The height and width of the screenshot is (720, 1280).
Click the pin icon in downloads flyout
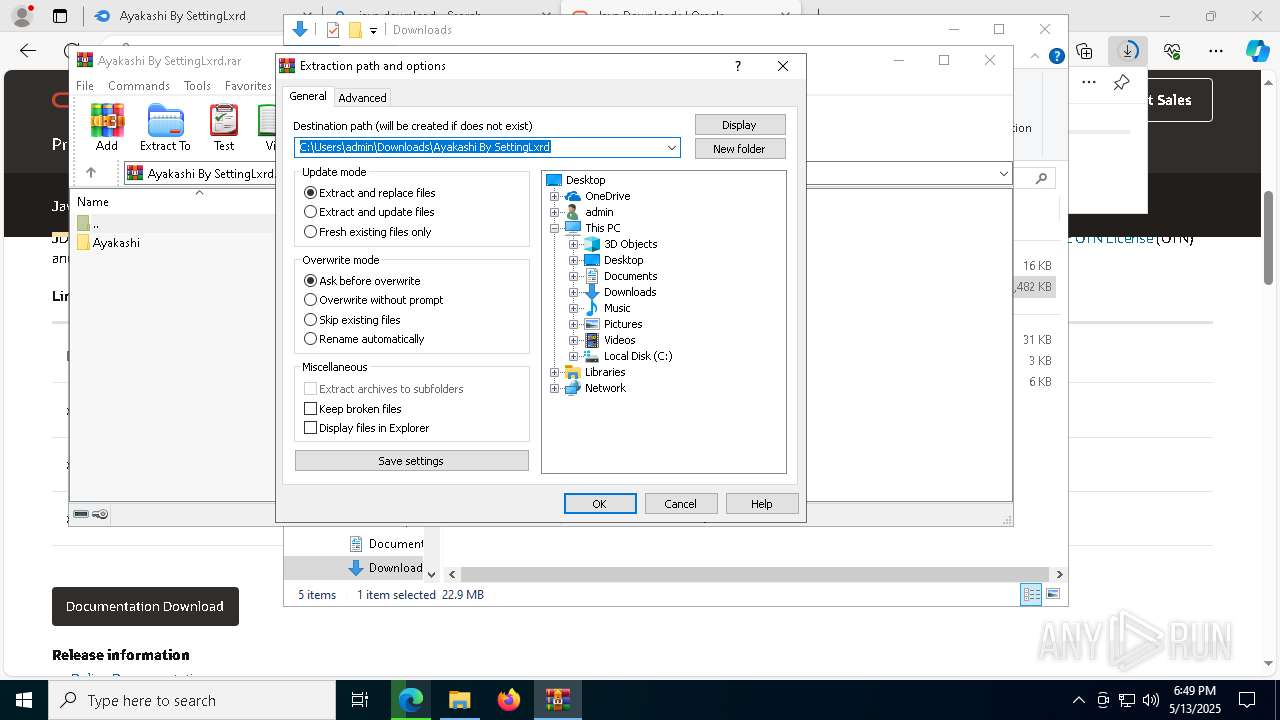click(1122, 83)
